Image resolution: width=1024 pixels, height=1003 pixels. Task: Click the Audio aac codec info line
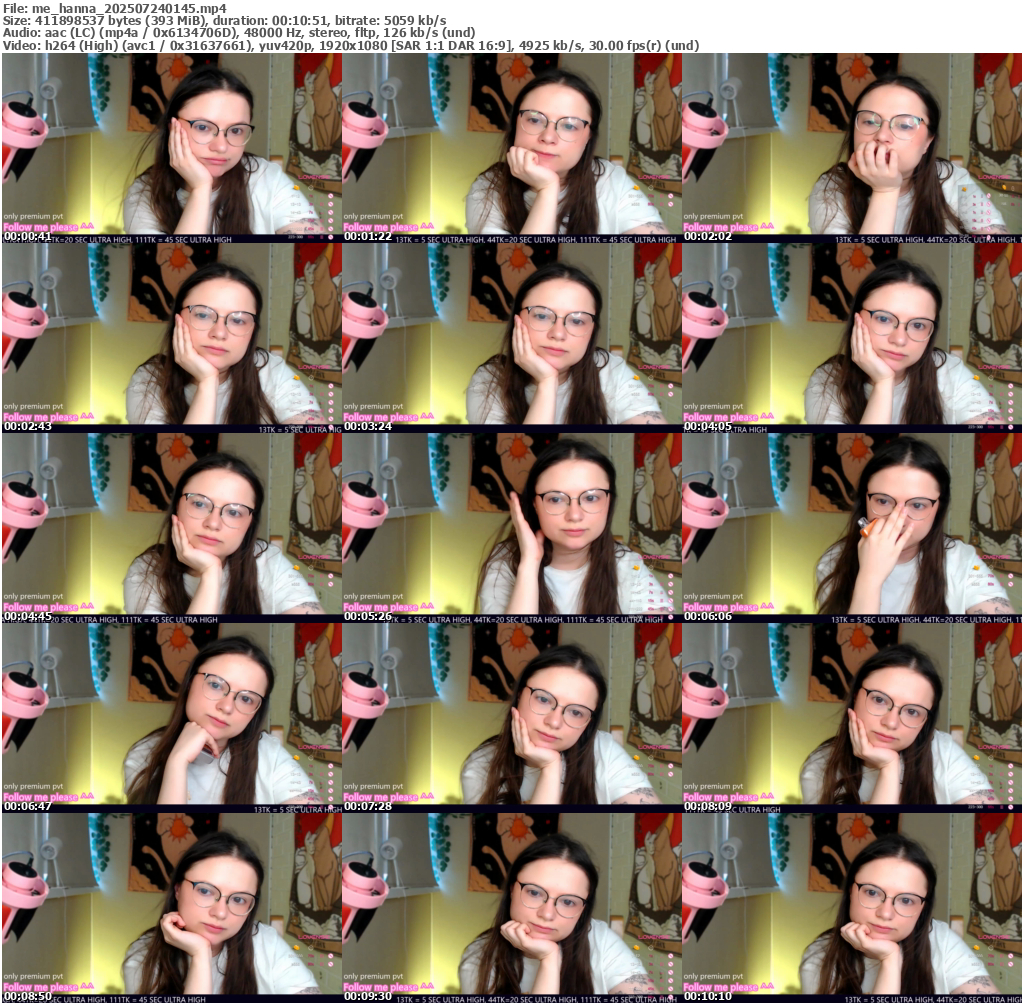tap(239, 33)
